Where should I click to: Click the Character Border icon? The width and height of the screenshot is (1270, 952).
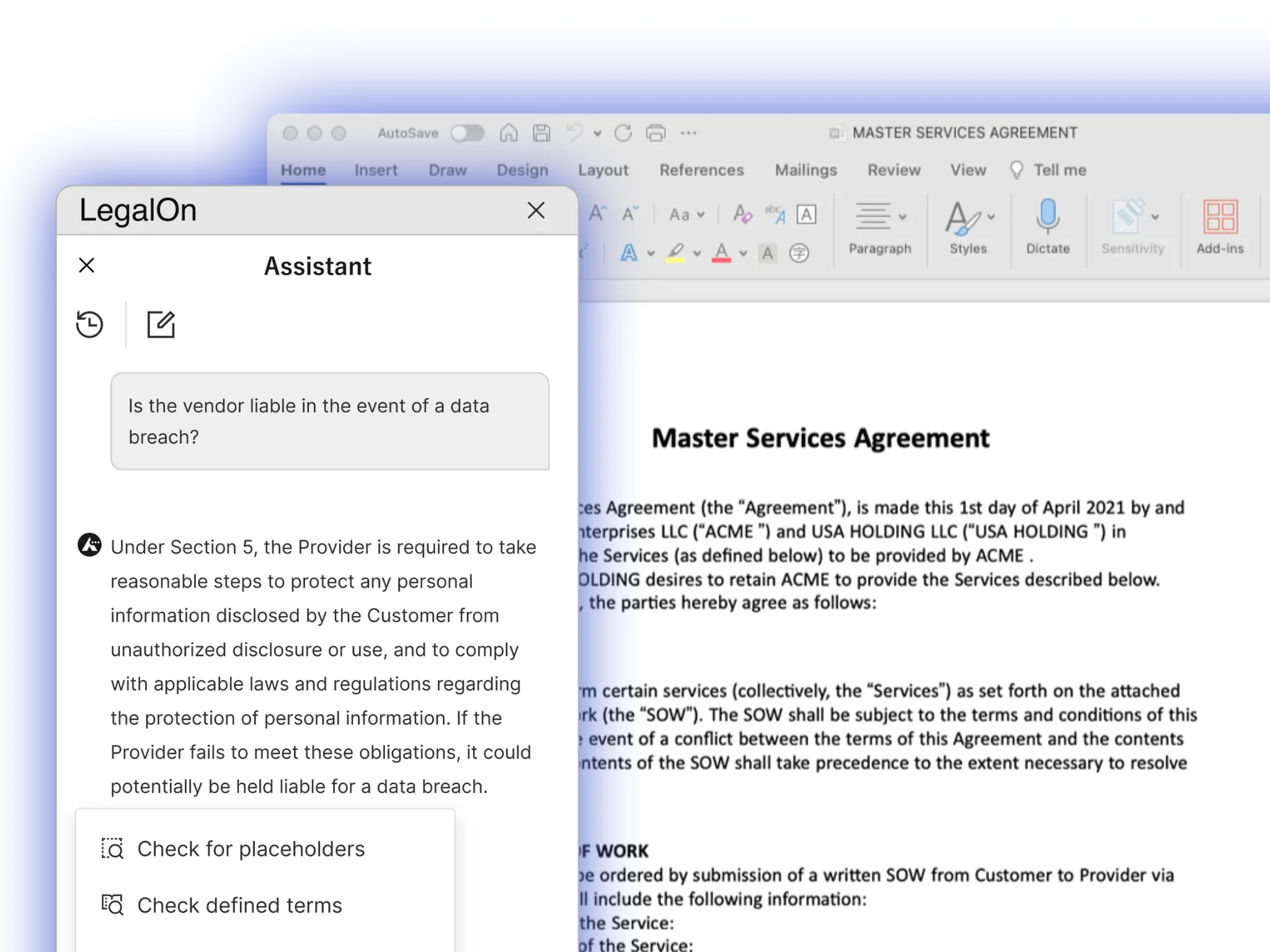pos(806,214)
